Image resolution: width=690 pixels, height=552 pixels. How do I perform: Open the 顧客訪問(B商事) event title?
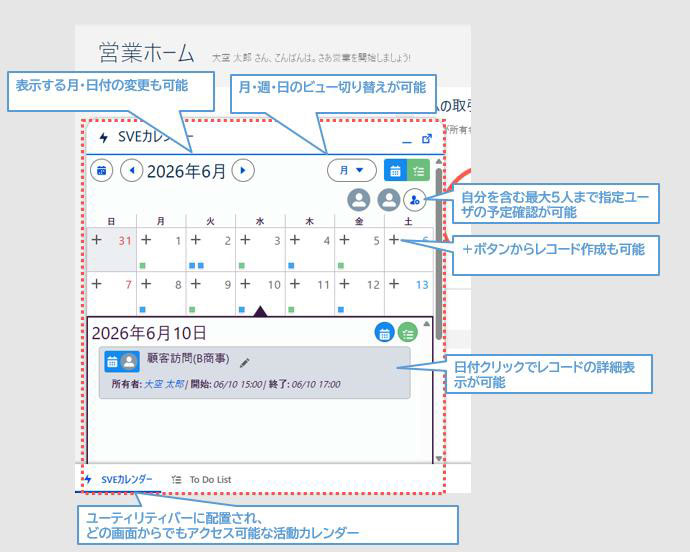[188, 359]
